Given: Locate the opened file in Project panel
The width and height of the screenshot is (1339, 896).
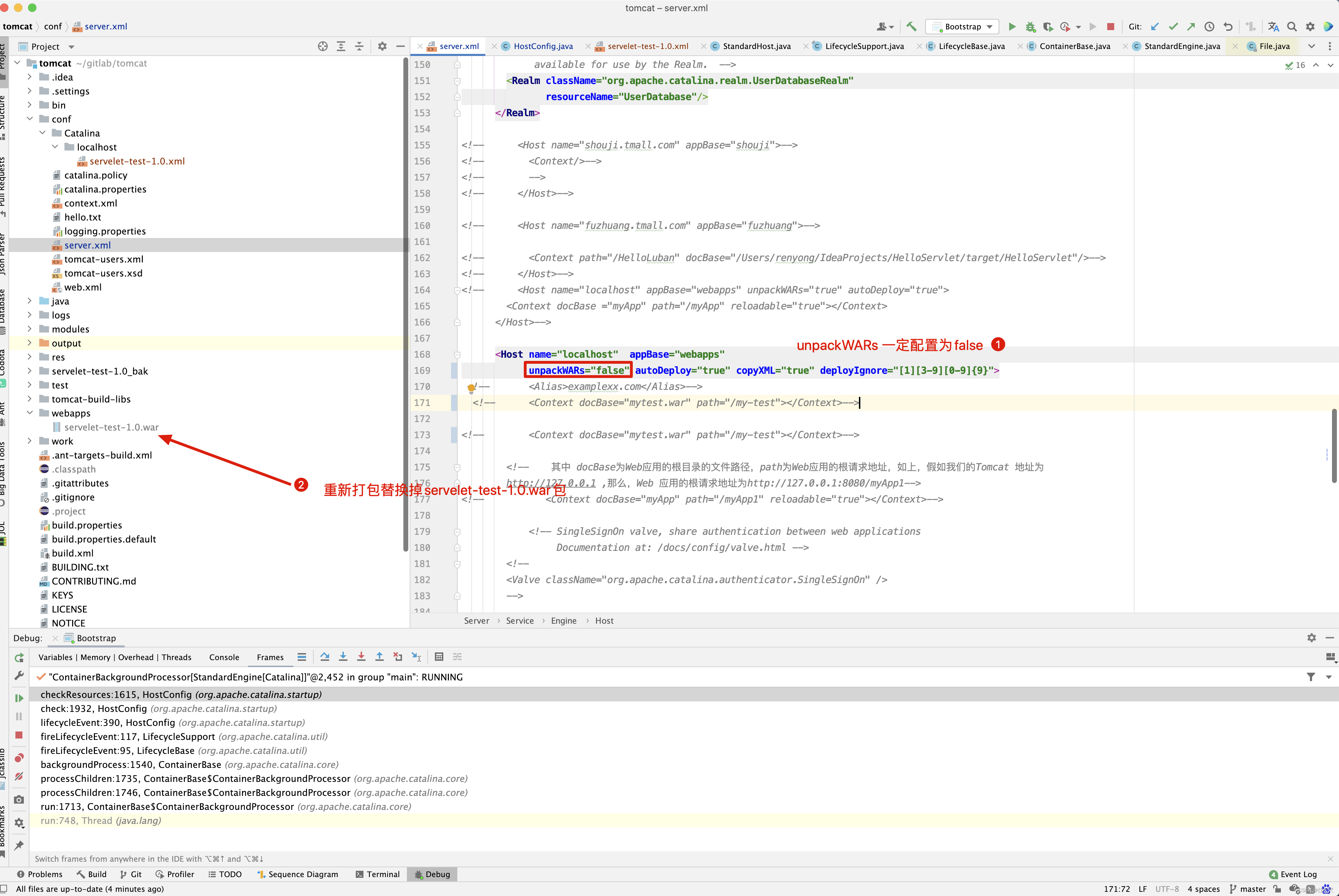Looking at the screenshot, I should (x=322, y=46).
